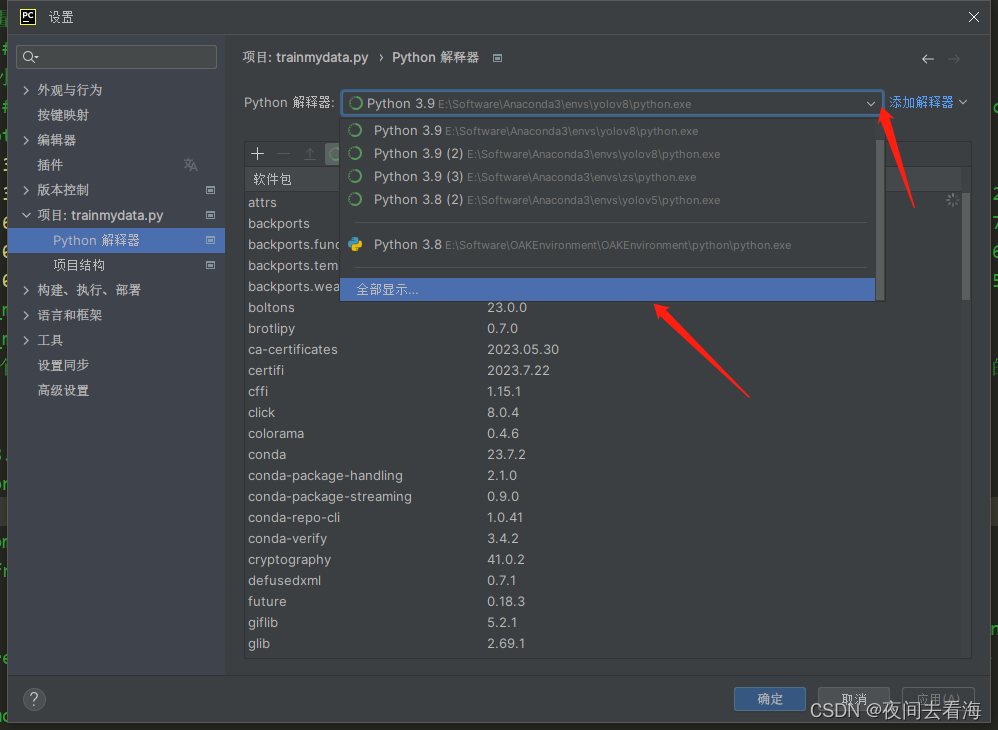
Task: Navigate back using the left arrow icon
Action: pos(928,59)
